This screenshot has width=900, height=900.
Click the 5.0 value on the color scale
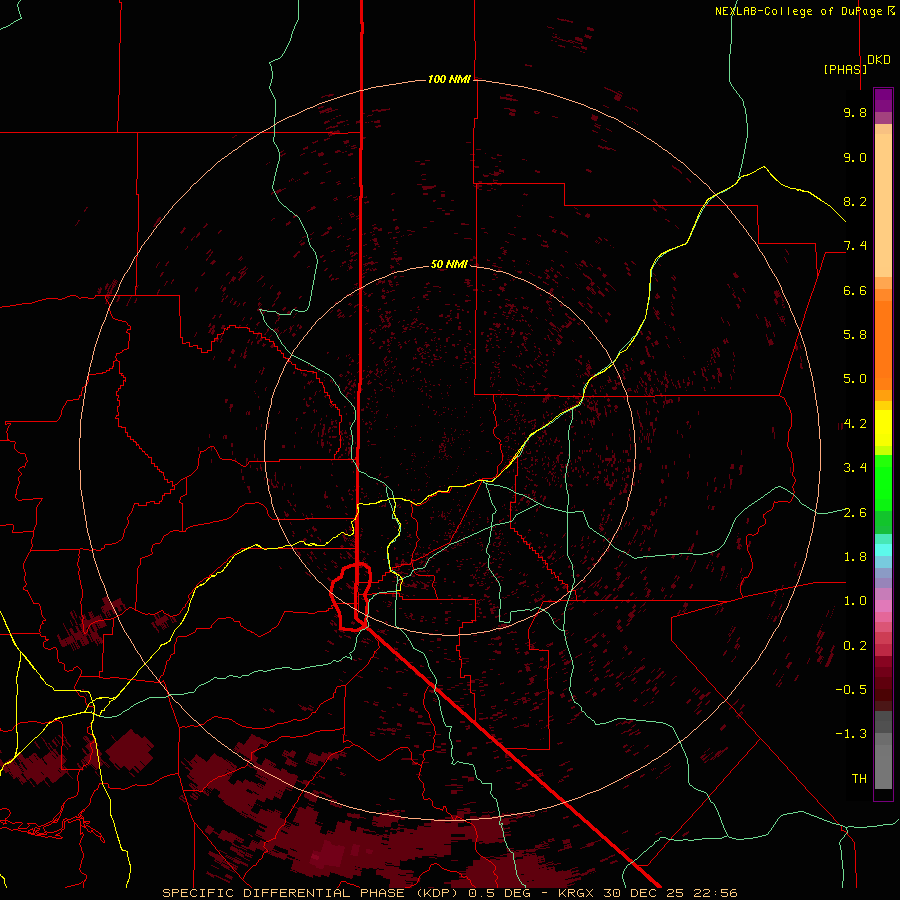point(855,379)
